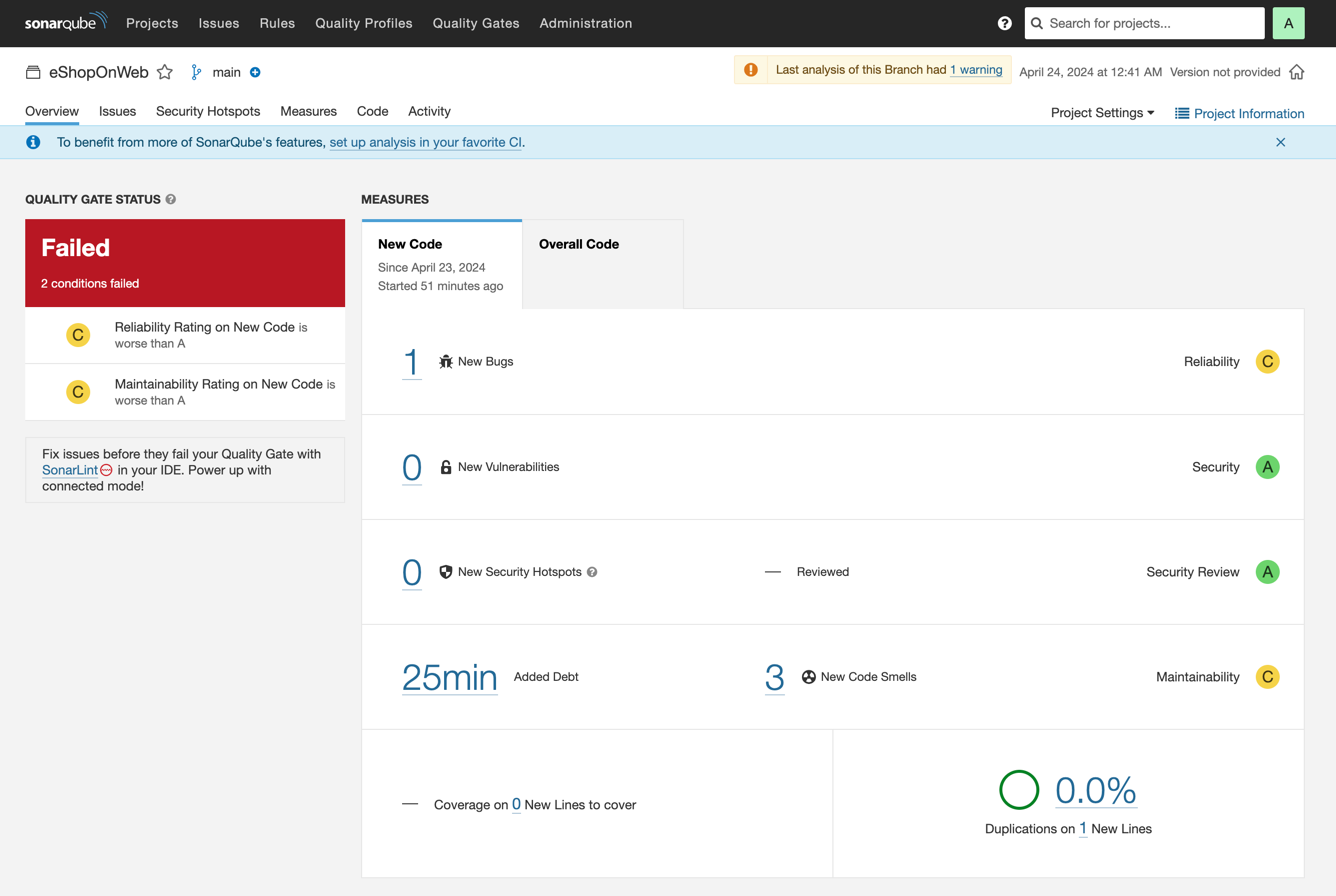Click the blue plus icon next to main
The image size is (1336, 896).
pos(255,72)
